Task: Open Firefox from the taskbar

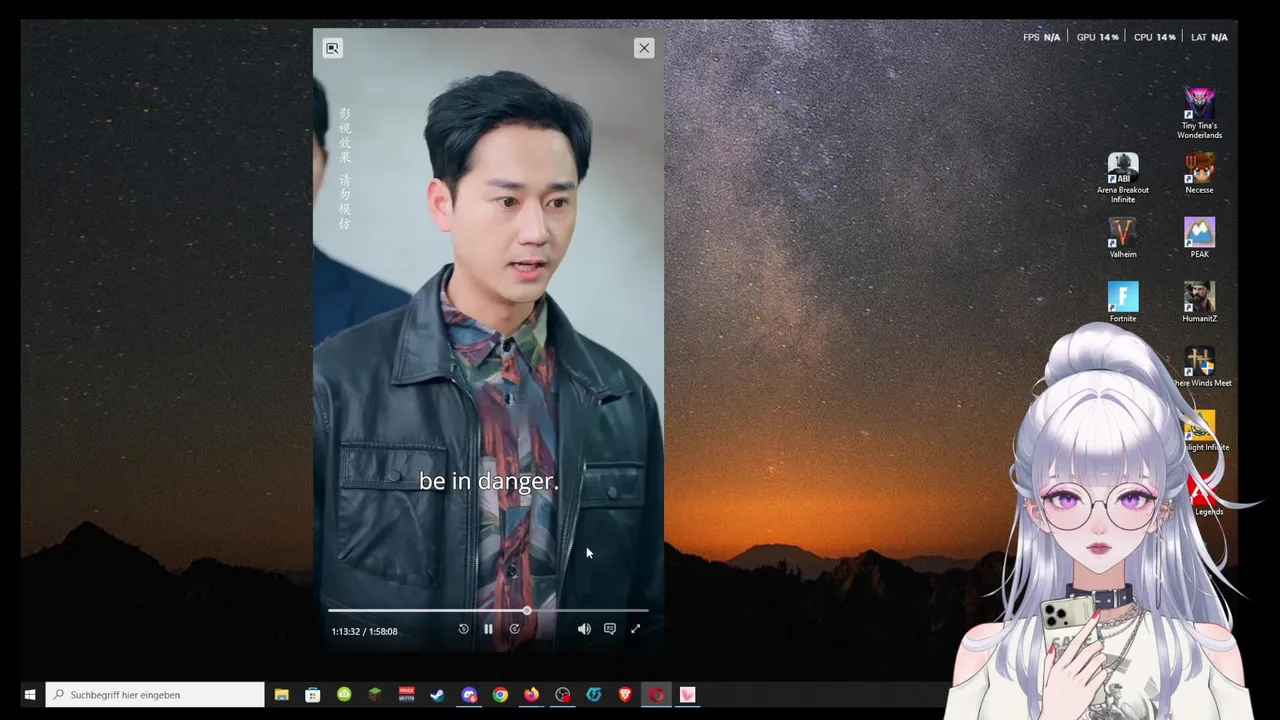Action: point(531,695)
